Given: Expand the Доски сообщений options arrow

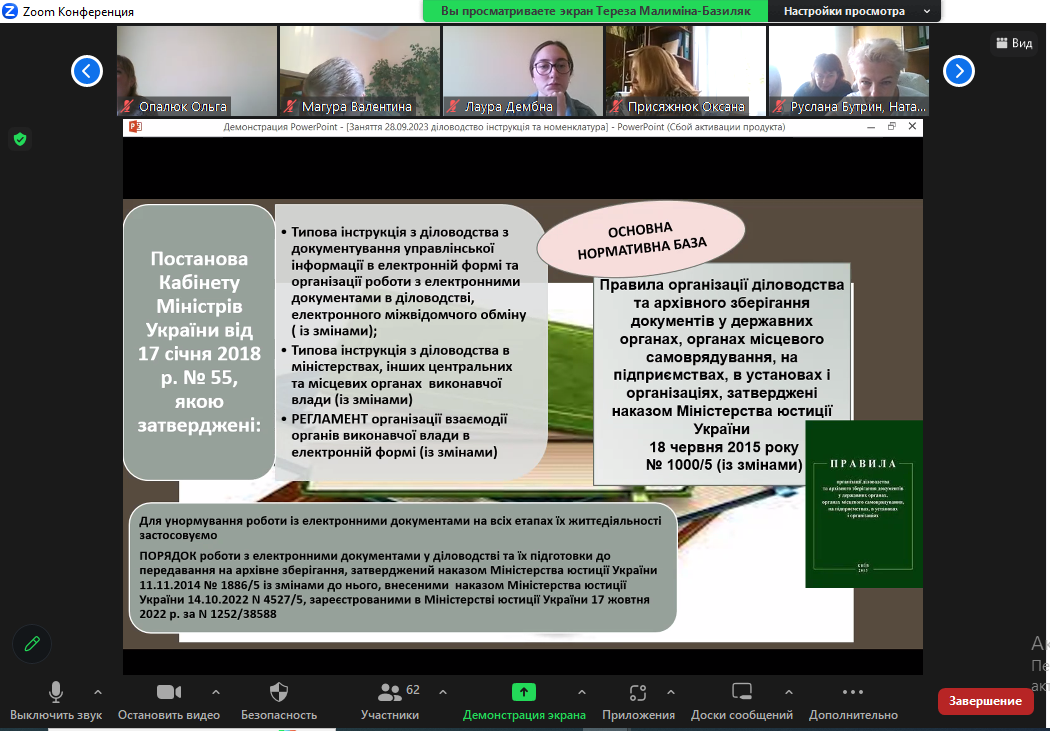Looking at the screenshot, I should [789, 692].
